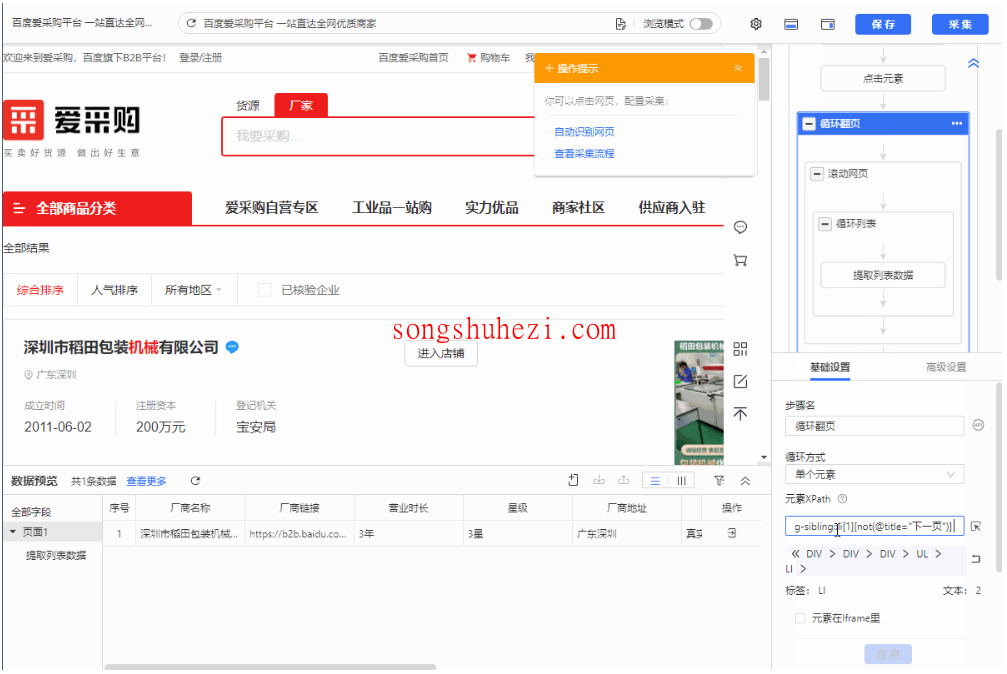
Task: Click the 查看更多 link in data preview
Action: (x=146, y=481)
